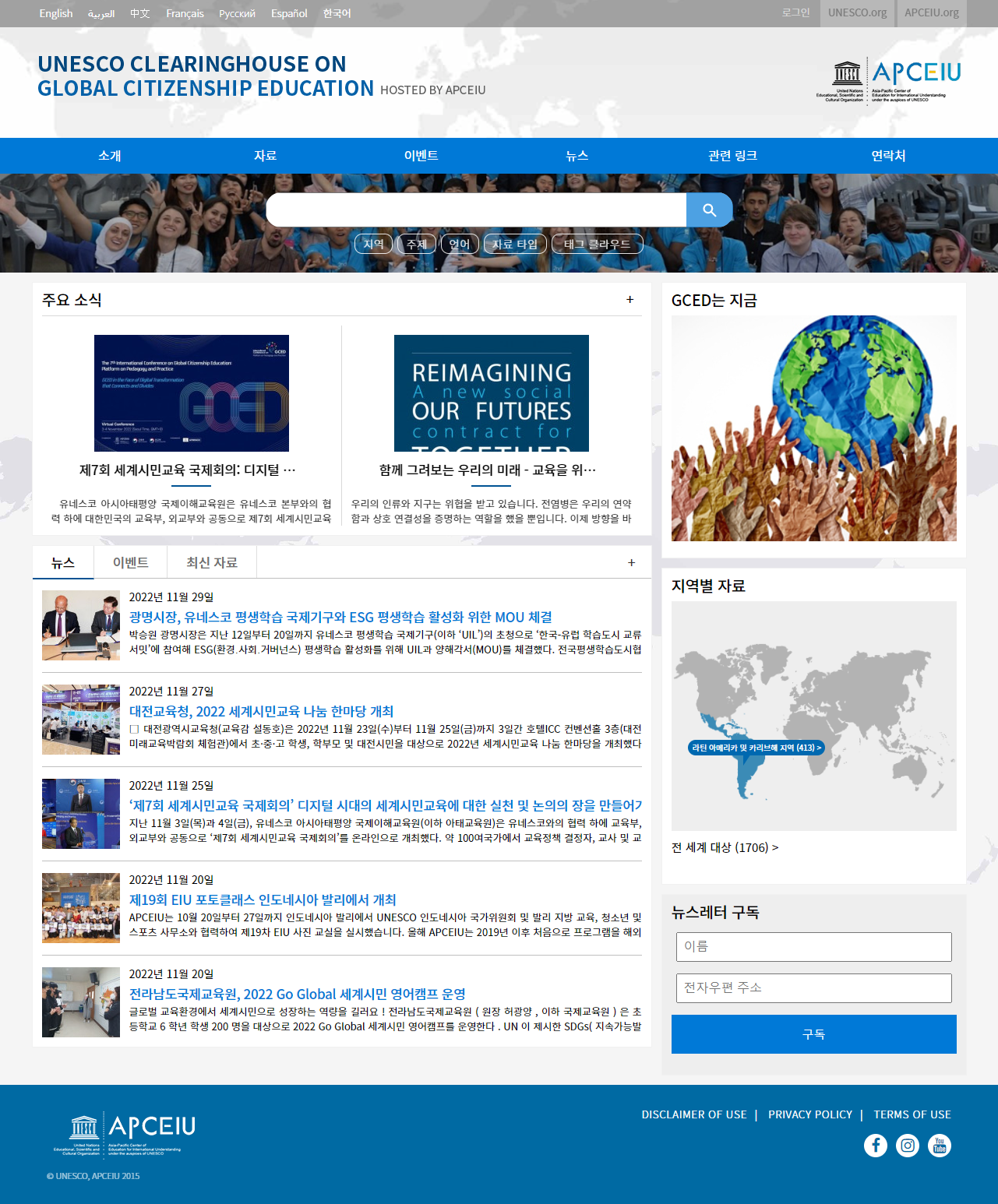This screenshot has width=998, height=1204.
Task: Open news 전라남도국제교육원, 2022 Go Global 영어캠프
Action: (x=297, y=994)
